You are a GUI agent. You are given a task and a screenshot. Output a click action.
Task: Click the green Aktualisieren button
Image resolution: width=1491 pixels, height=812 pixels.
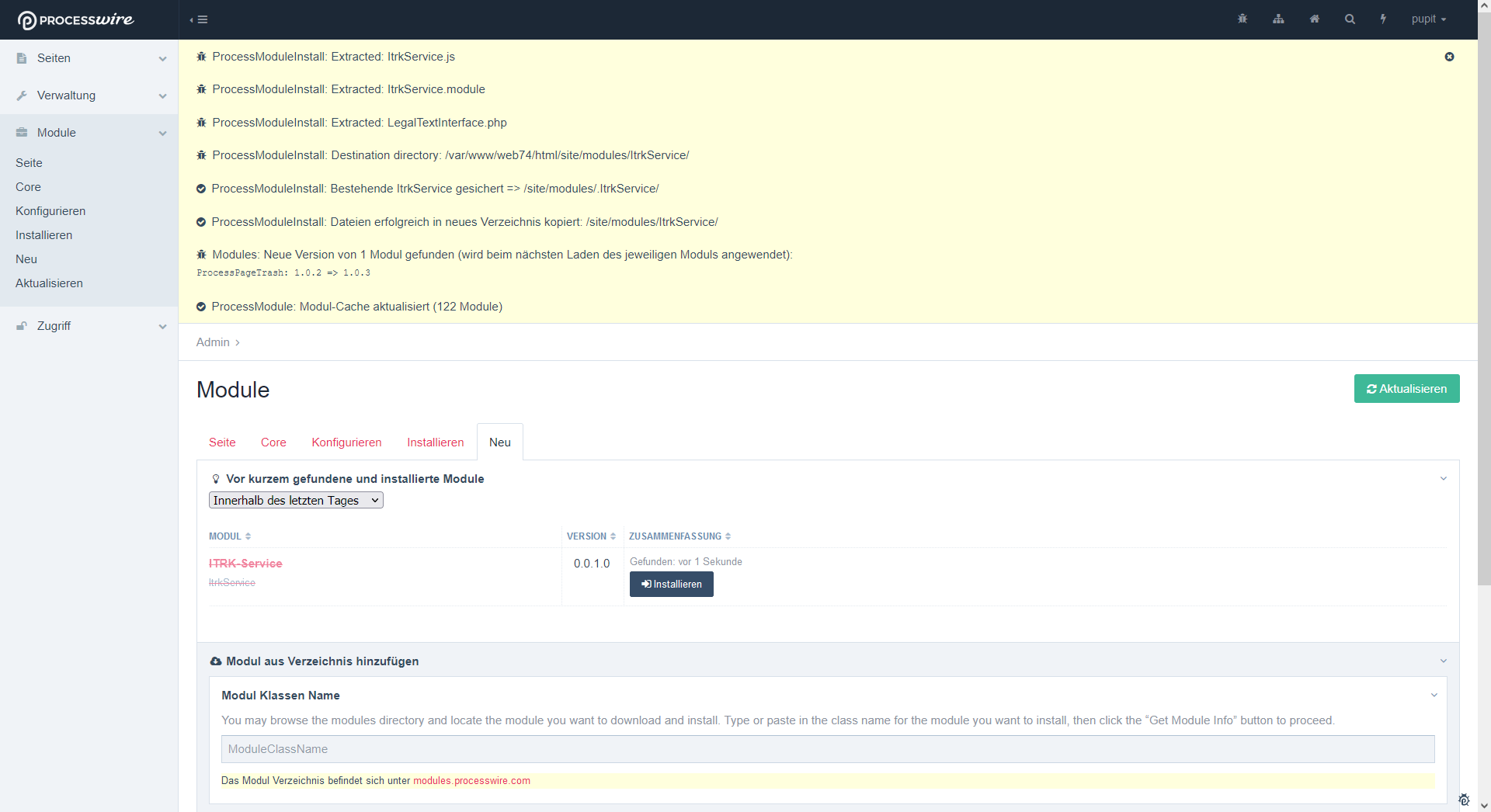coord(1406,389)
